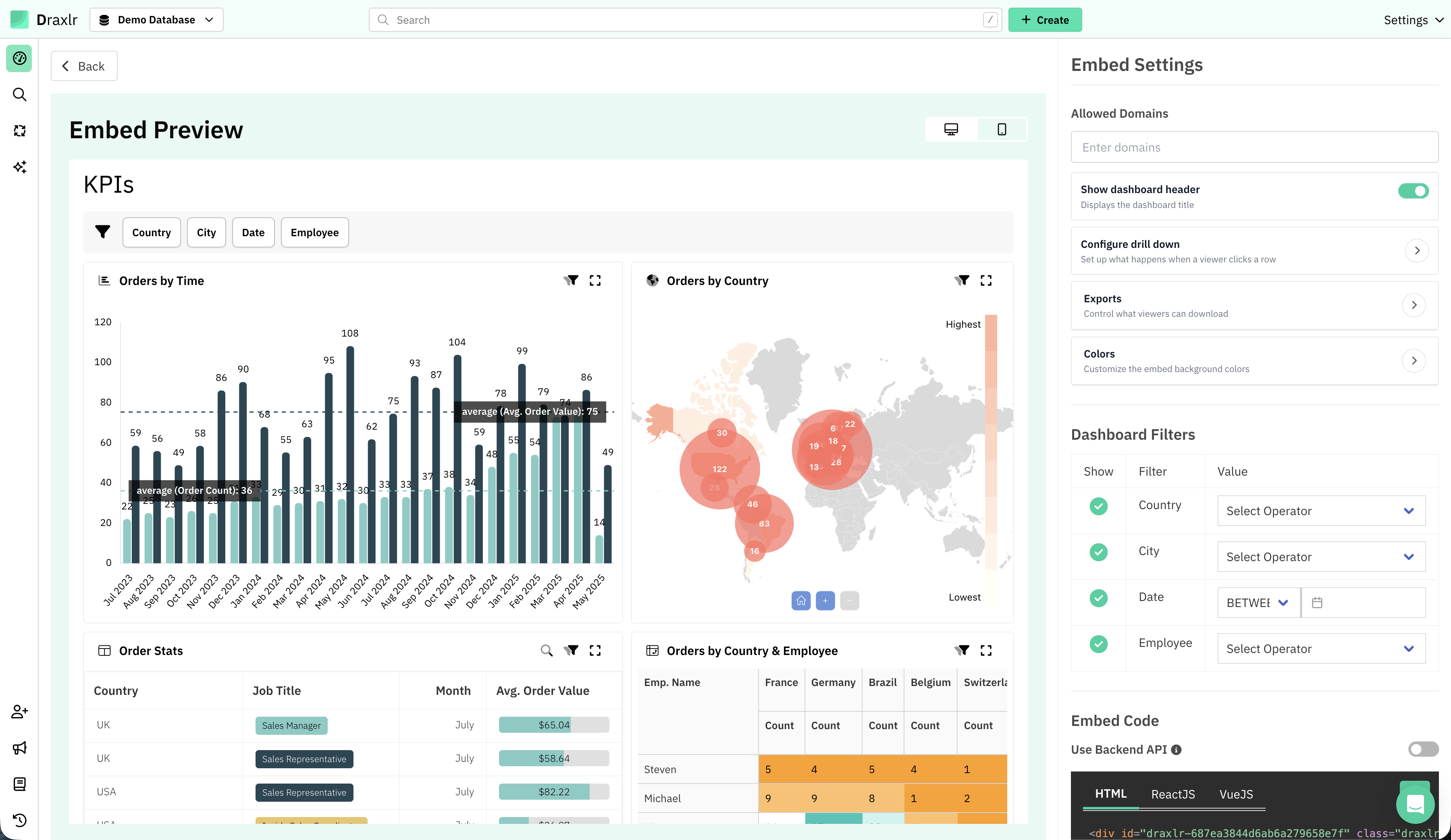The width and height of the screenshot is (1451, 840).
Task: Switch to ReactJS code tab
Action: [1172, 794]
